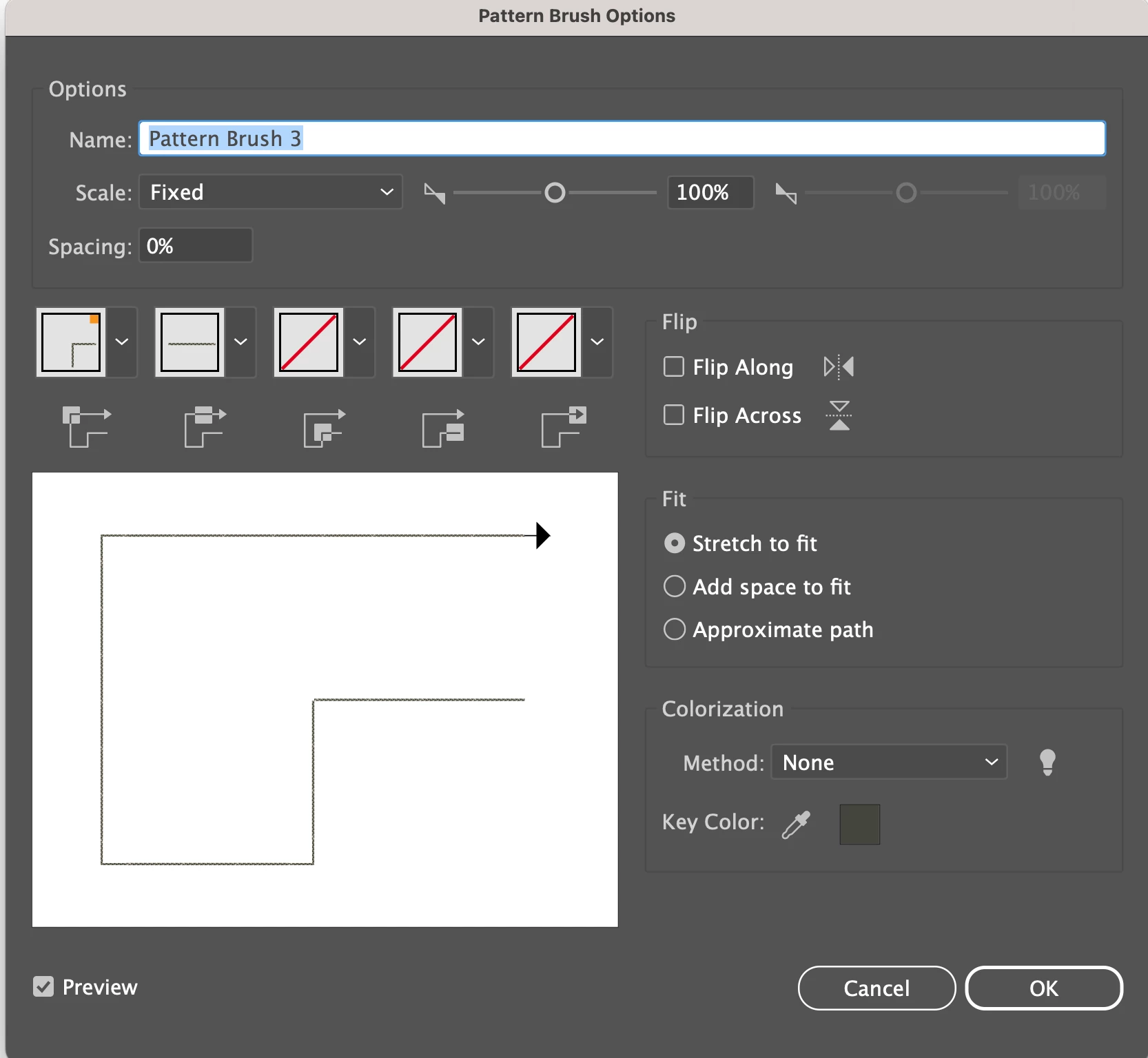Click the Flip Across mirror icon
Image resolution: width=1148 pixels, height=1058 pixels.
[839, 415]
